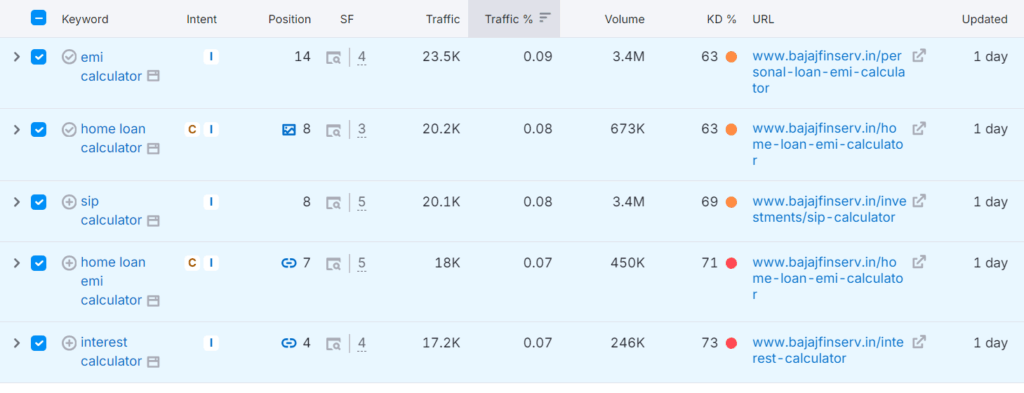Uncheck the interest calculator row checkbox
Screen dimensions: 1024x393
click(39, 343)
